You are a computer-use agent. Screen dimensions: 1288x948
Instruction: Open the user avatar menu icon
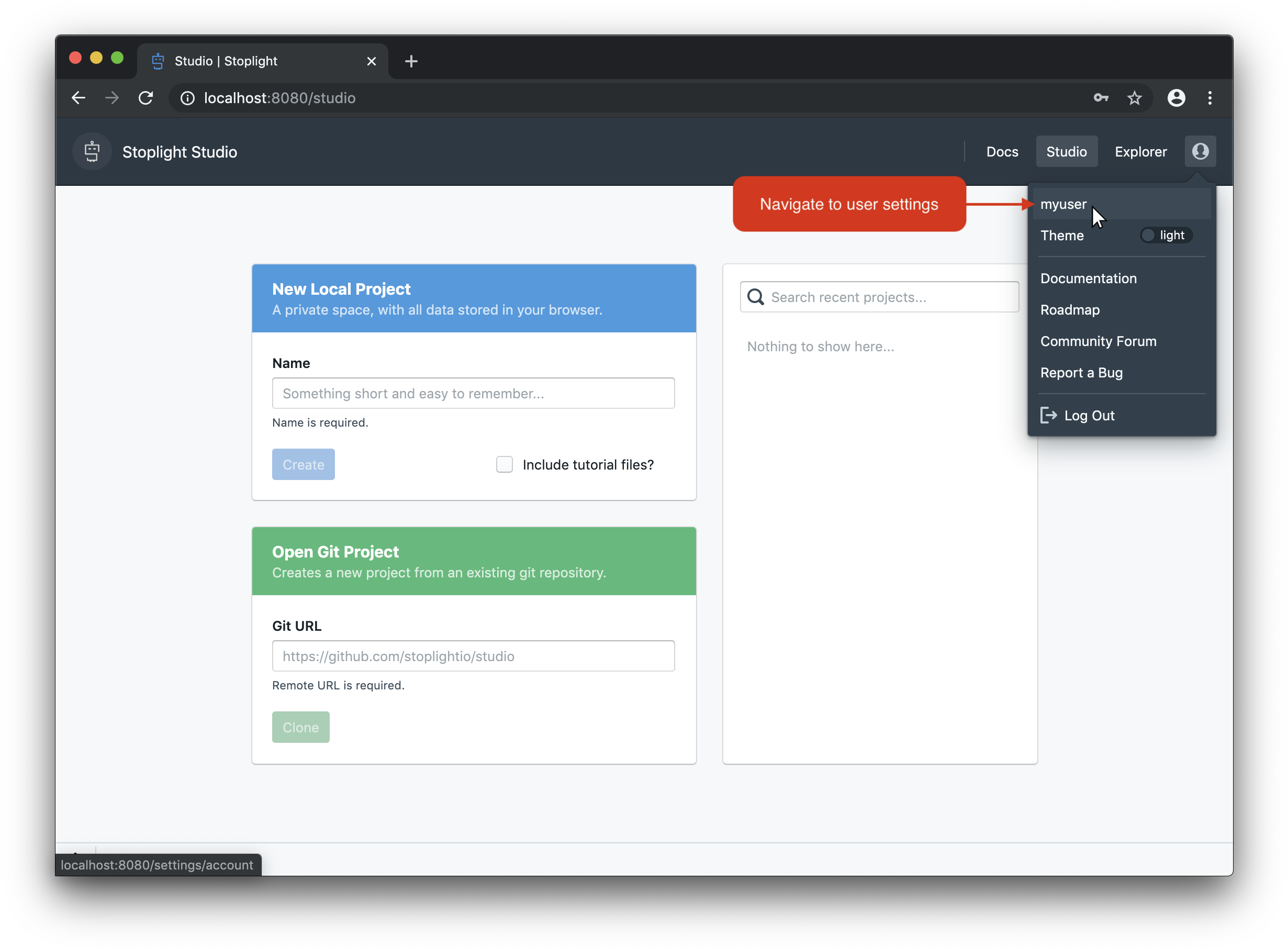[1200, 151]
